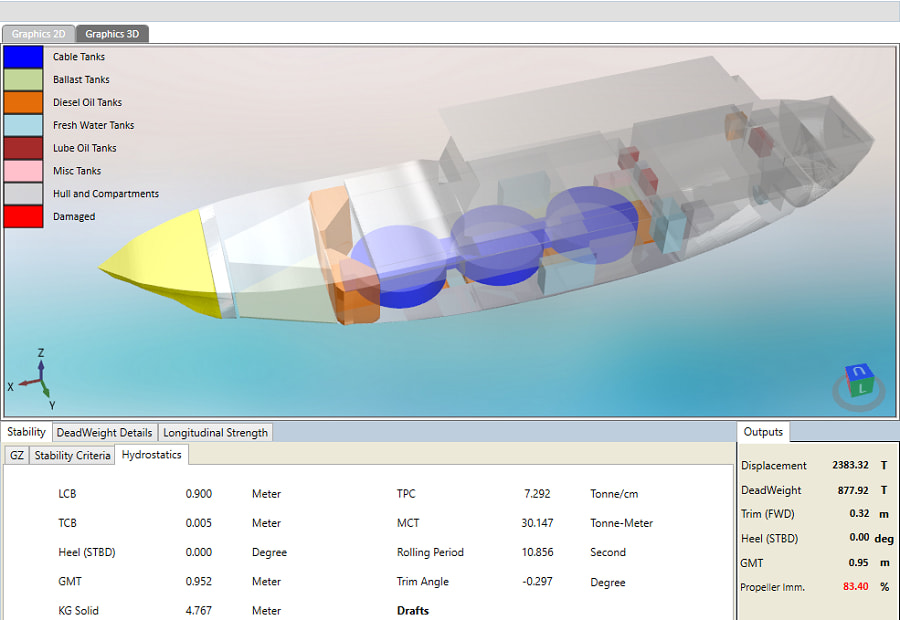Click the Diesel Oil Tanks orange swatch
The image size is (900, 620).
[24, 102]
